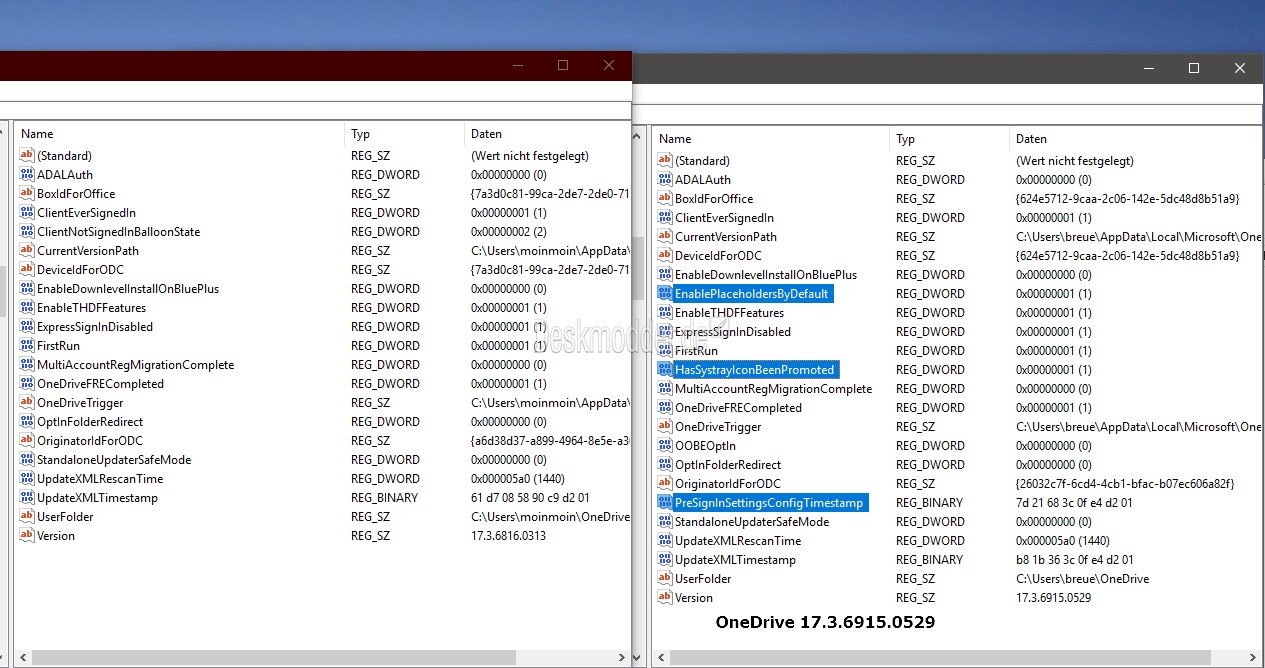Select the FirstRun value icon in the left window
This screenshot has width=1265, height=668.
point(26,345)
